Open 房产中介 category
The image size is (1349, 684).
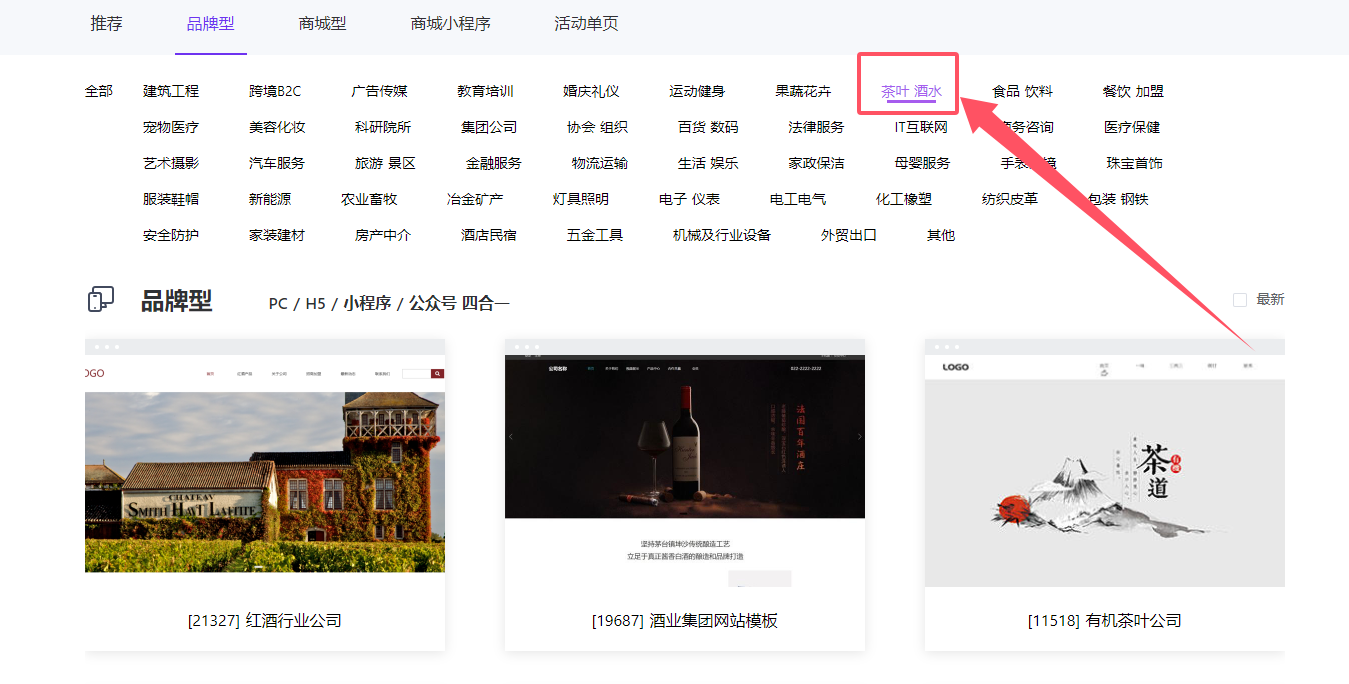pyautogui.click(x=383, y=235)
